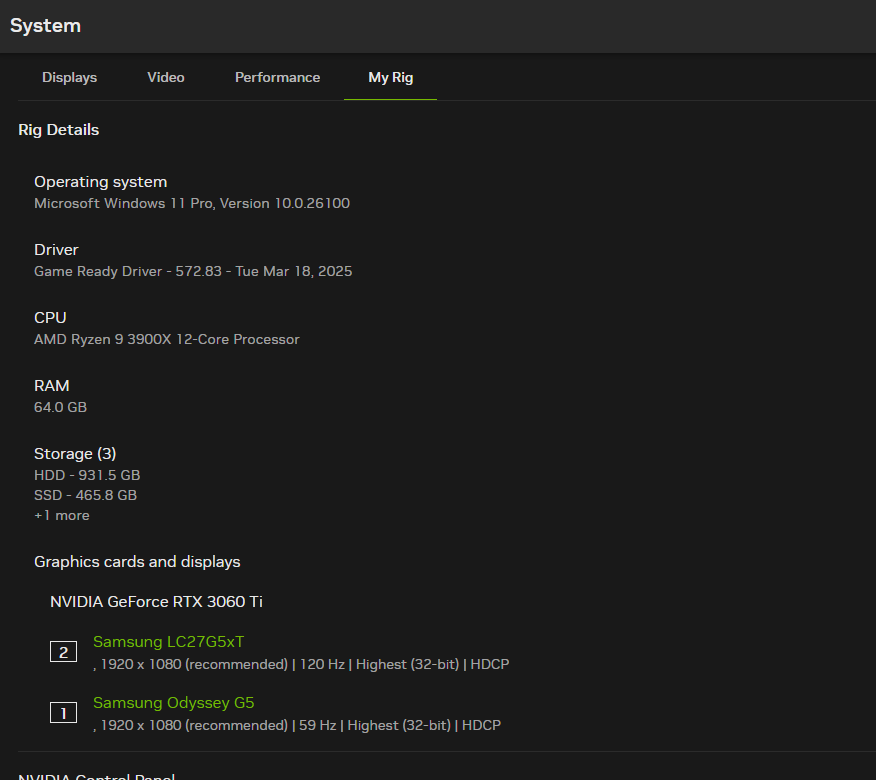Screen dimensions: 876x780
Task: Select the Performance tab
Action: coord(277,77)
